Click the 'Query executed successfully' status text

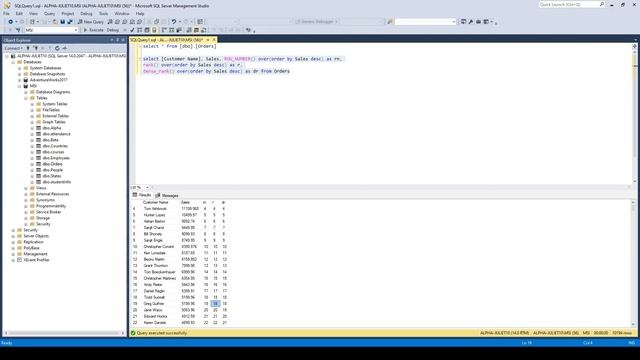tap(162, 333)
